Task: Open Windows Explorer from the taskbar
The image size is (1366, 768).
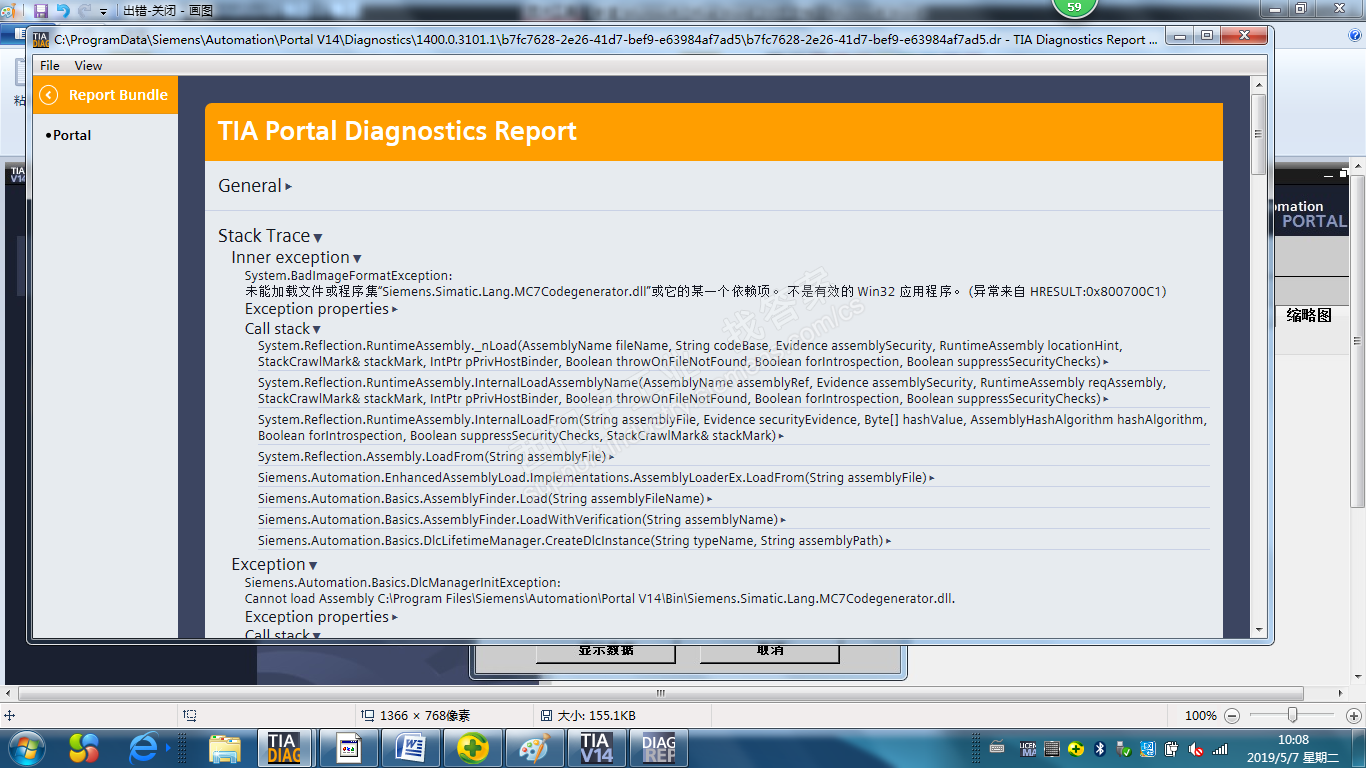Action: pos(225,748)
